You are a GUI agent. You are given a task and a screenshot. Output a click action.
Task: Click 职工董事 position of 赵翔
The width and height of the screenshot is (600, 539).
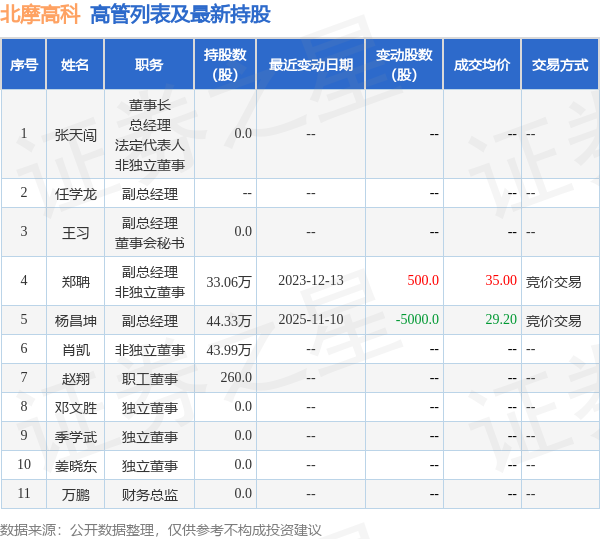click(150, 379)
